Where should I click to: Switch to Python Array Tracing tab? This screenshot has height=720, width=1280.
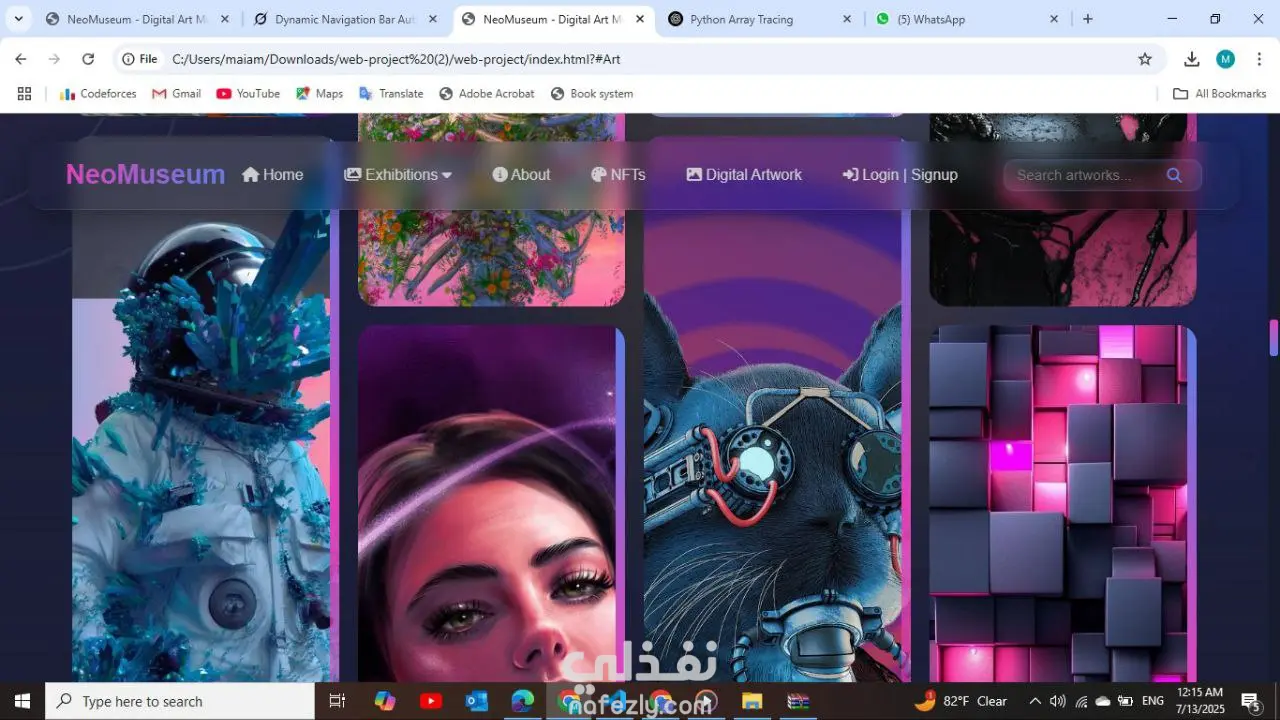tap(761, 19)
